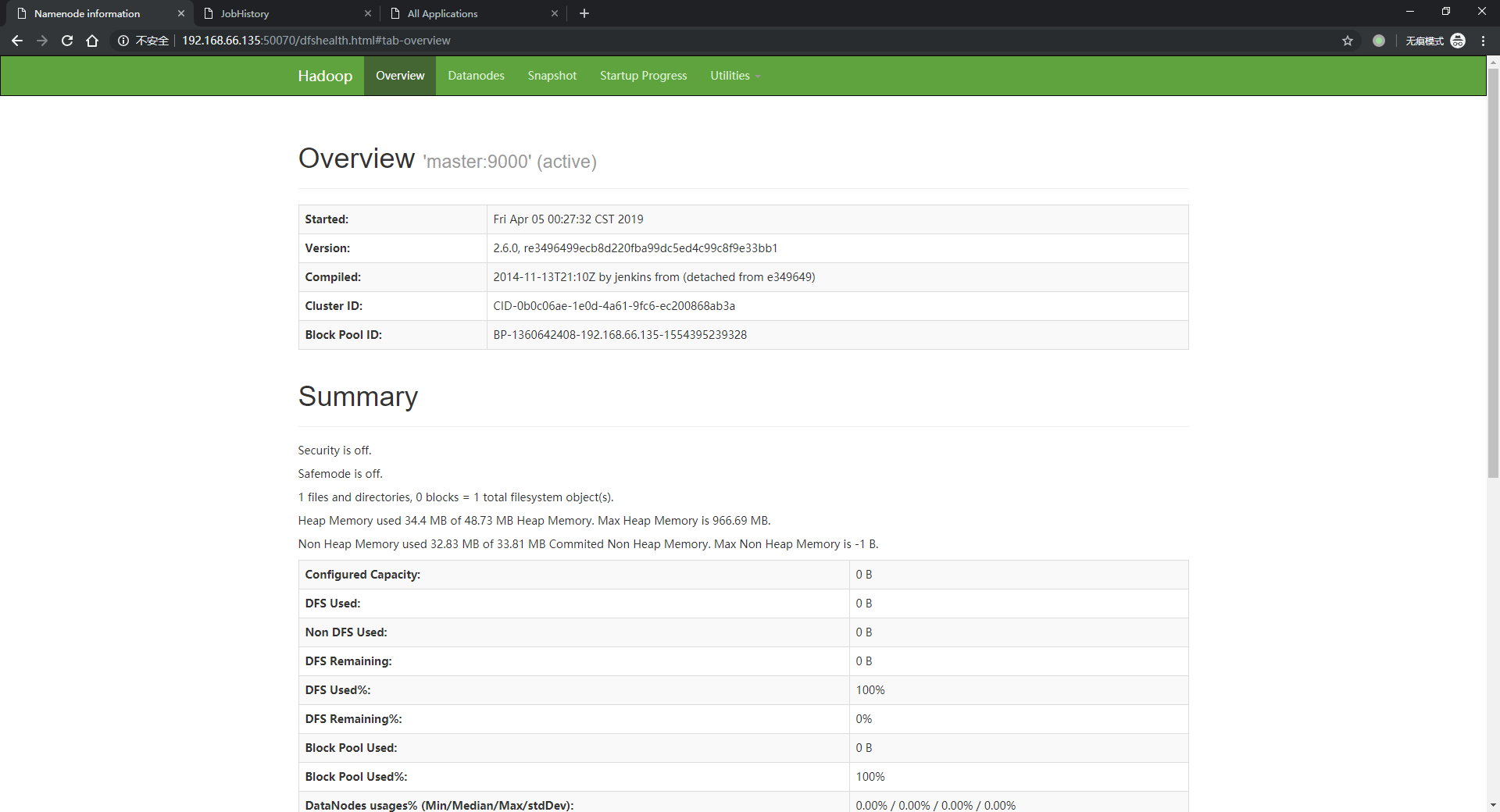
Task: Open a new browser tab
Action: pyautogui.click(x=584, y=13)
